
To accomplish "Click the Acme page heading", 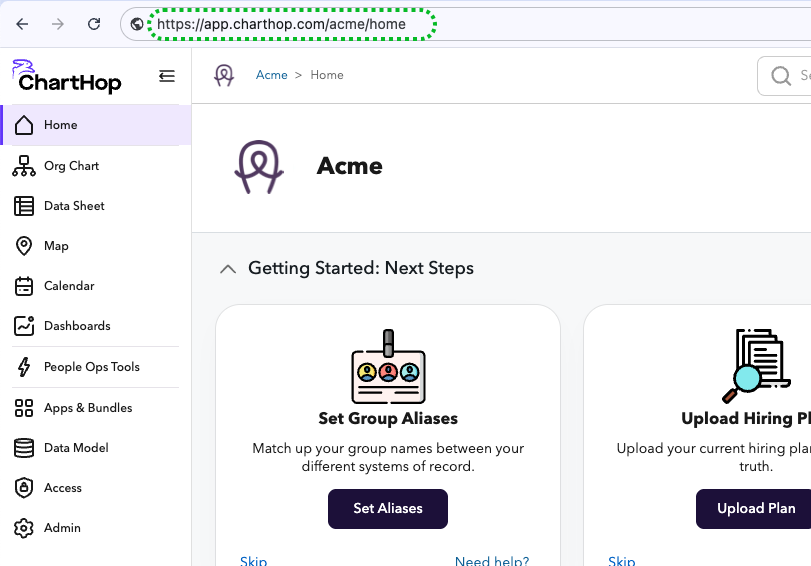I will [350, 166].
